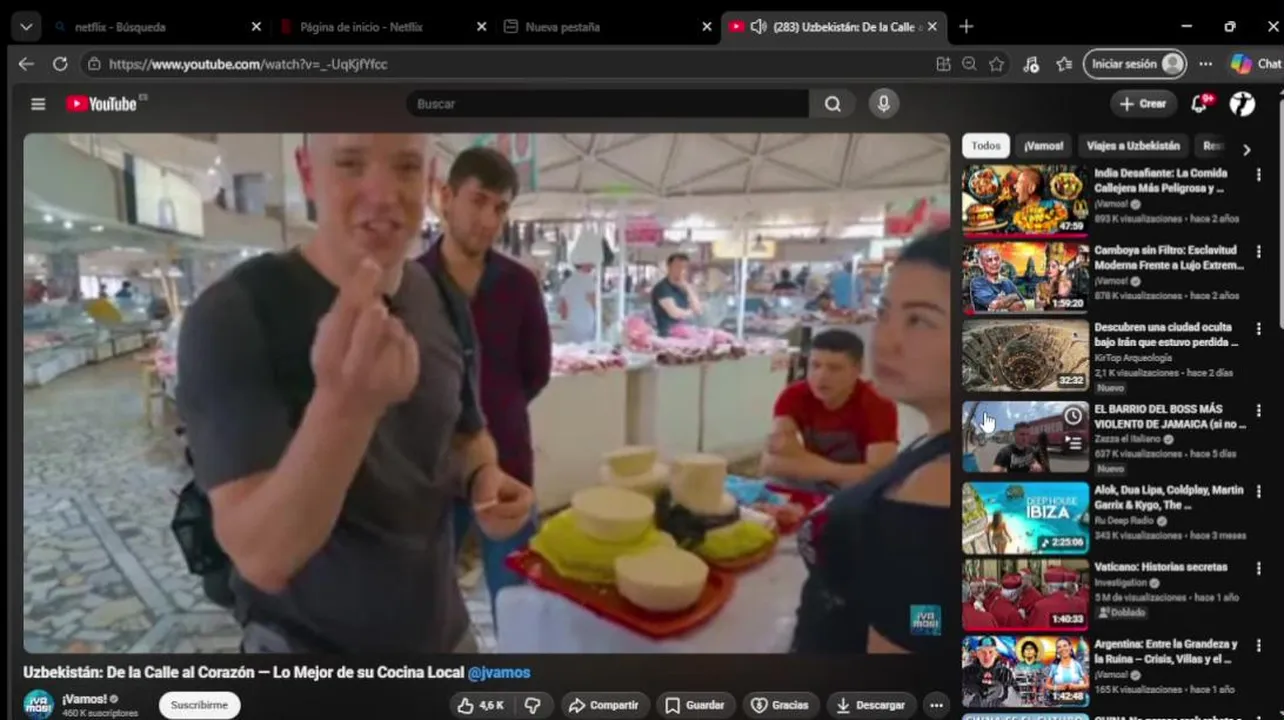Open the ¡Vamos! channel avatar

tap(38, 704)
